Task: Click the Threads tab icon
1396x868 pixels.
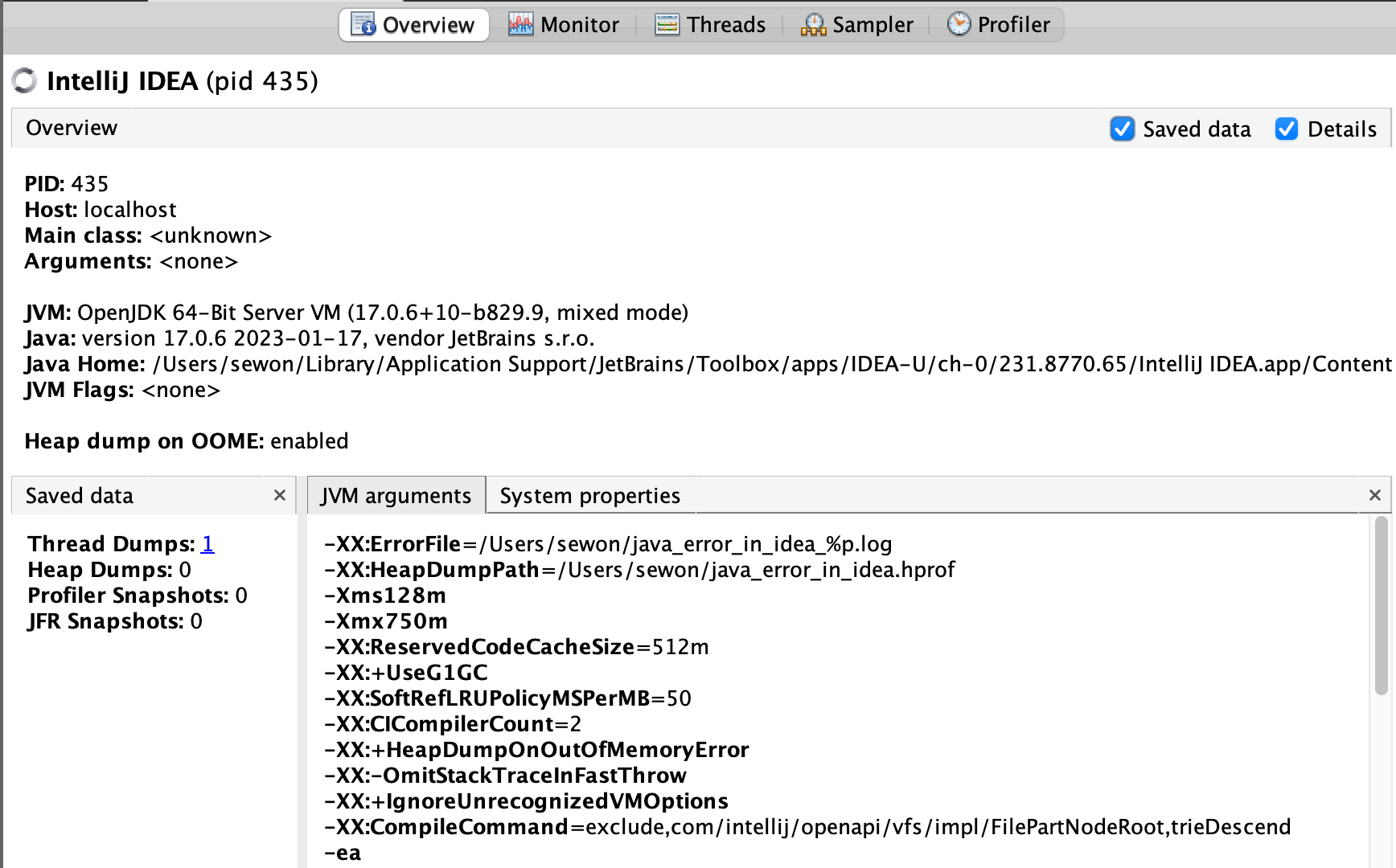Action: tap(667, 24)
